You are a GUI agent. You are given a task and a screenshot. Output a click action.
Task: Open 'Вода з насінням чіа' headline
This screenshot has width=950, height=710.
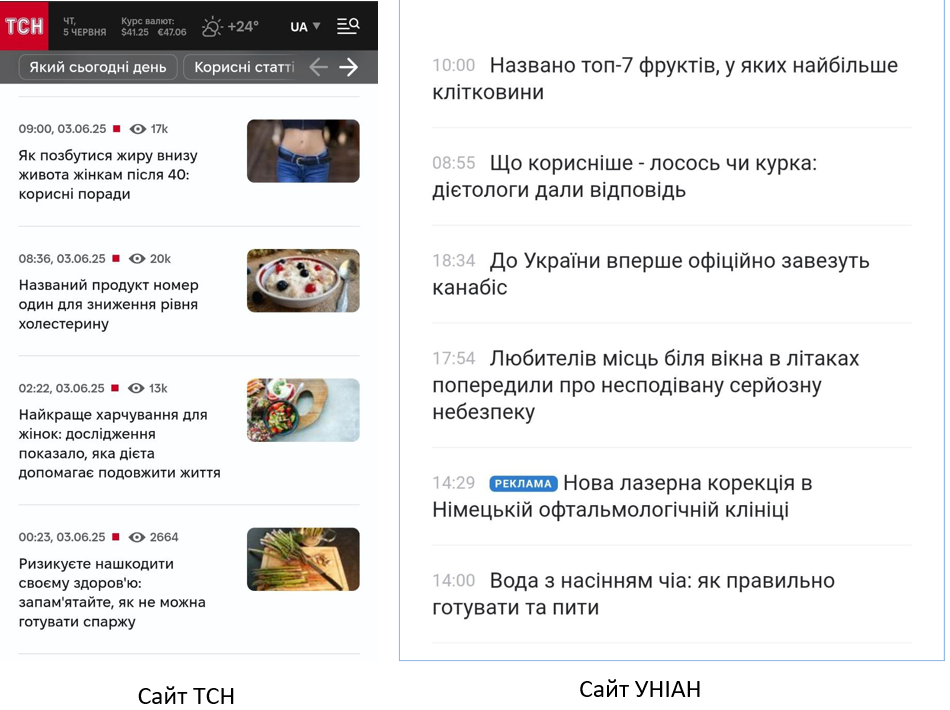tap(633, 594)
